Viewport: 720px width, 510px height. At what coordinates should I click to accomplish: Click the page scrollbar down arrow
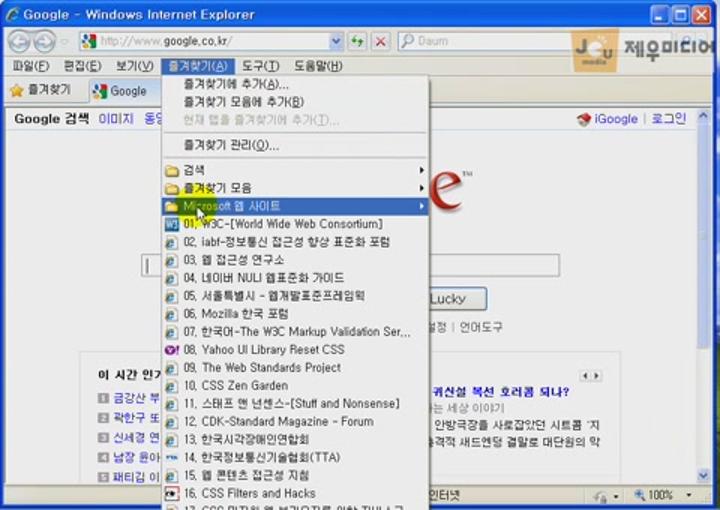coord(703,476)
